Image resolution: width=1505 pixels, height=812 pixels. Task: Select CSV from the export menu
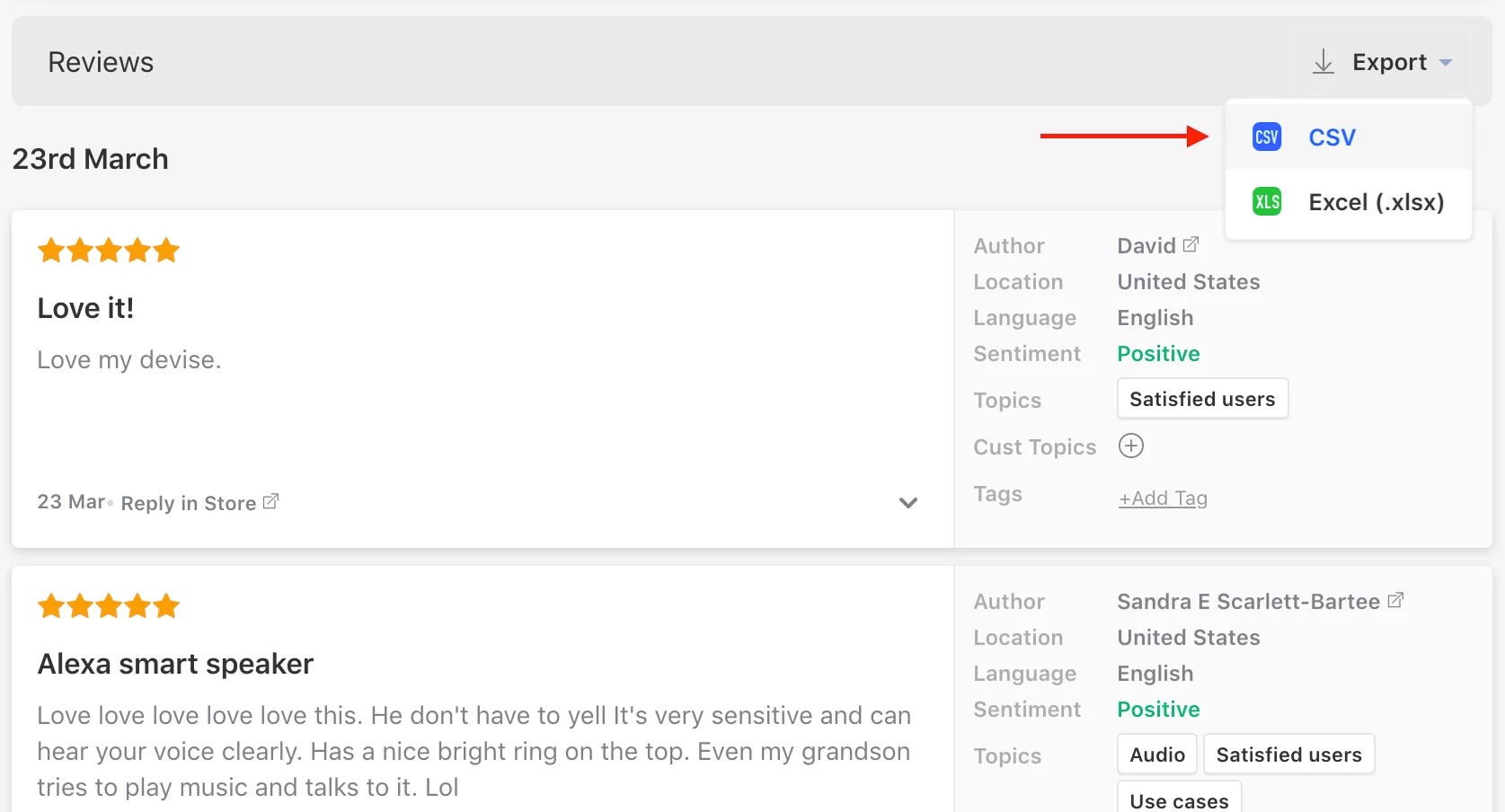[x=1332, y=137]
